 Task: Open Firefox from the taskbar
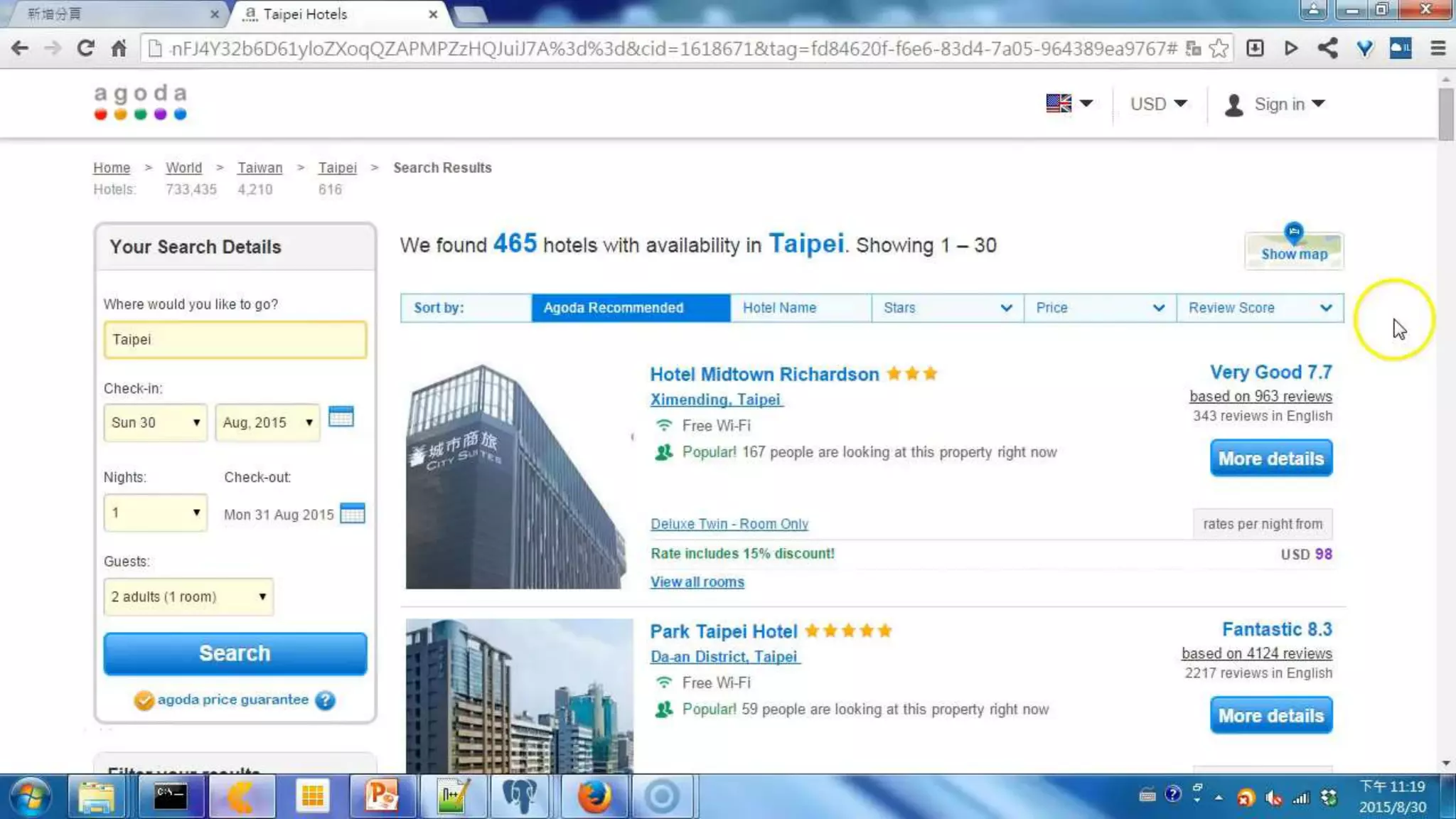coord(594,796)
